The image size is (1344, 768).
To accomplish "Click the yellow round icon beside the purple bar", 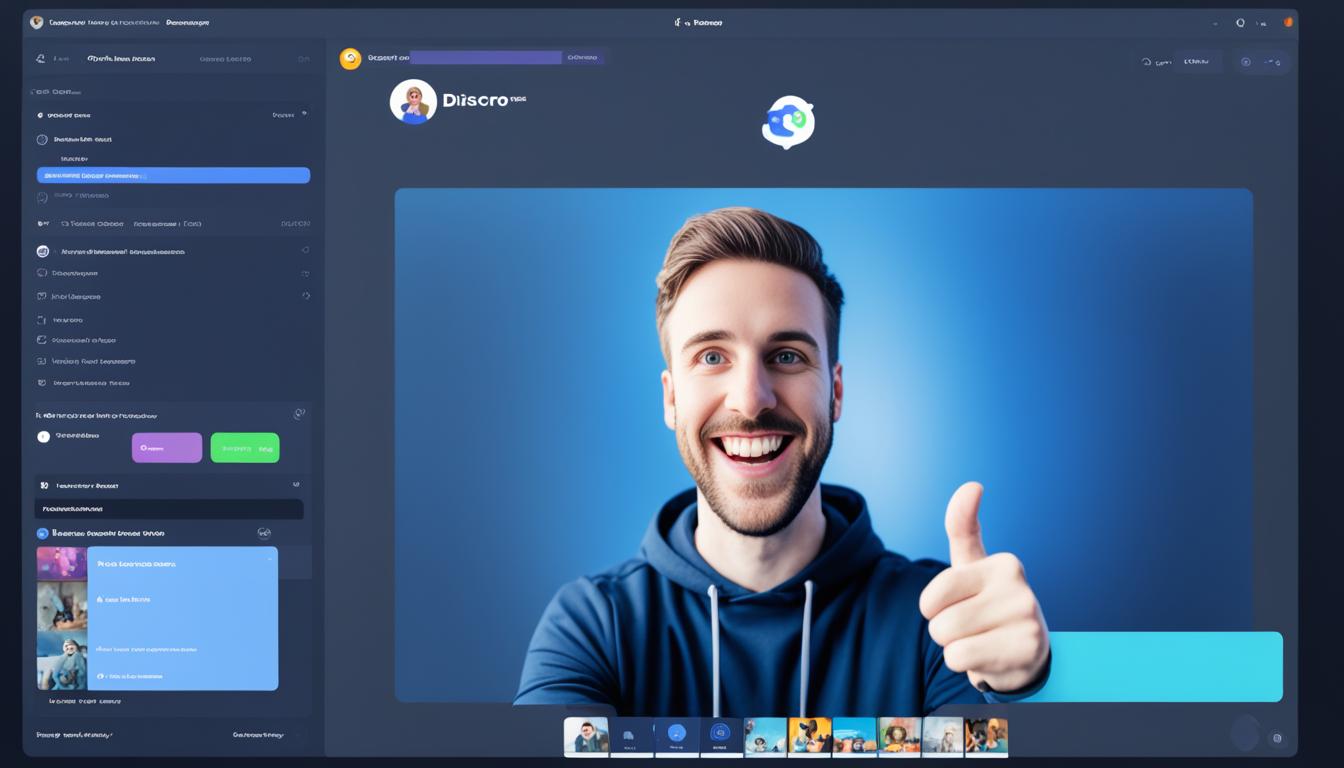I will [x=350, y=59].
